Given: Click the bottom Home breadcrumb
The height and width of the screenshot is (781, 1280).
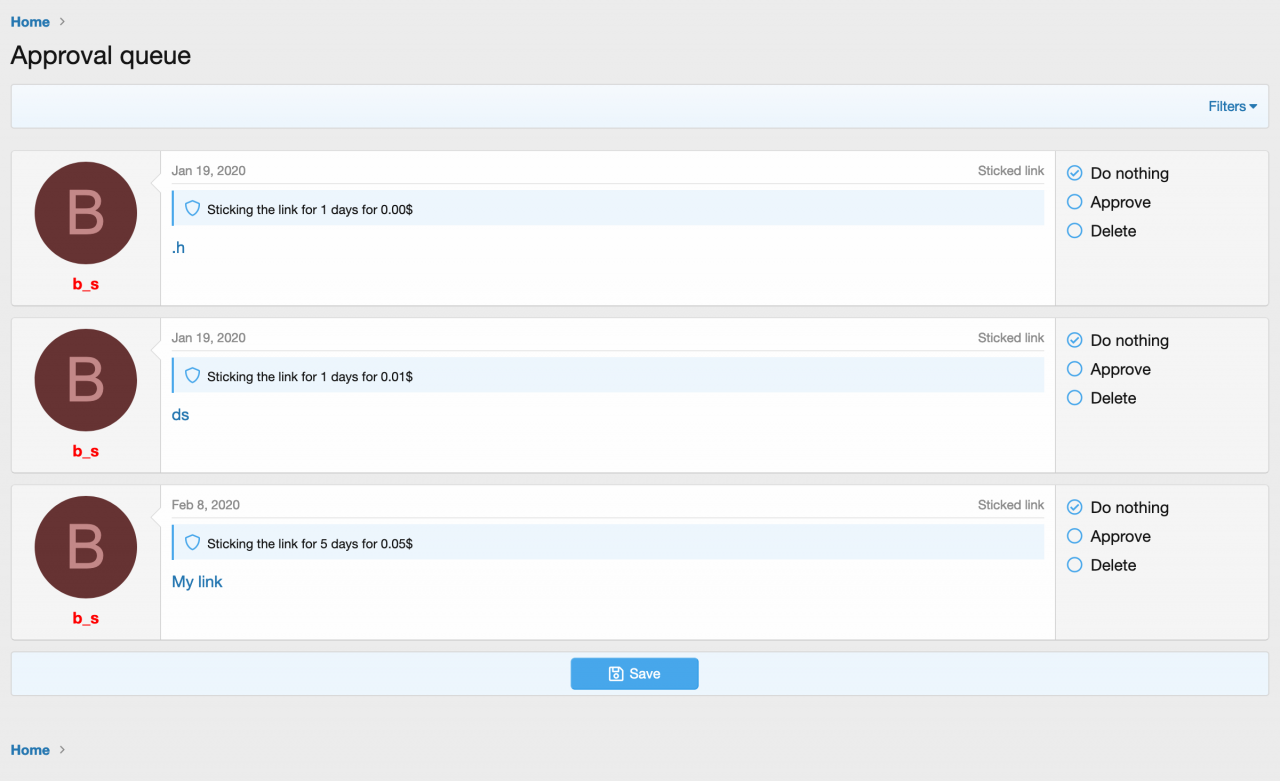Looking at the screenshot, I should click(30, 750).
